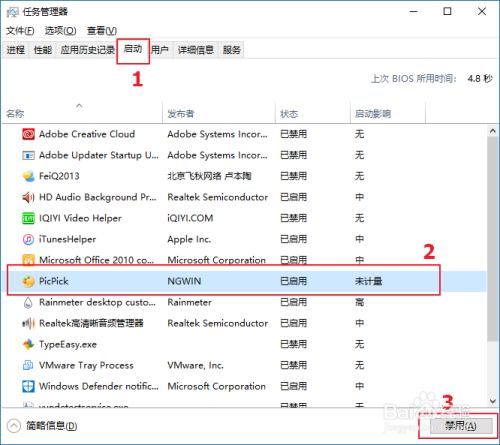Click the Rainmeter droplet icon
Image resolution: width=500 pixels, height=445 pixels.
[x=28, y=303]
